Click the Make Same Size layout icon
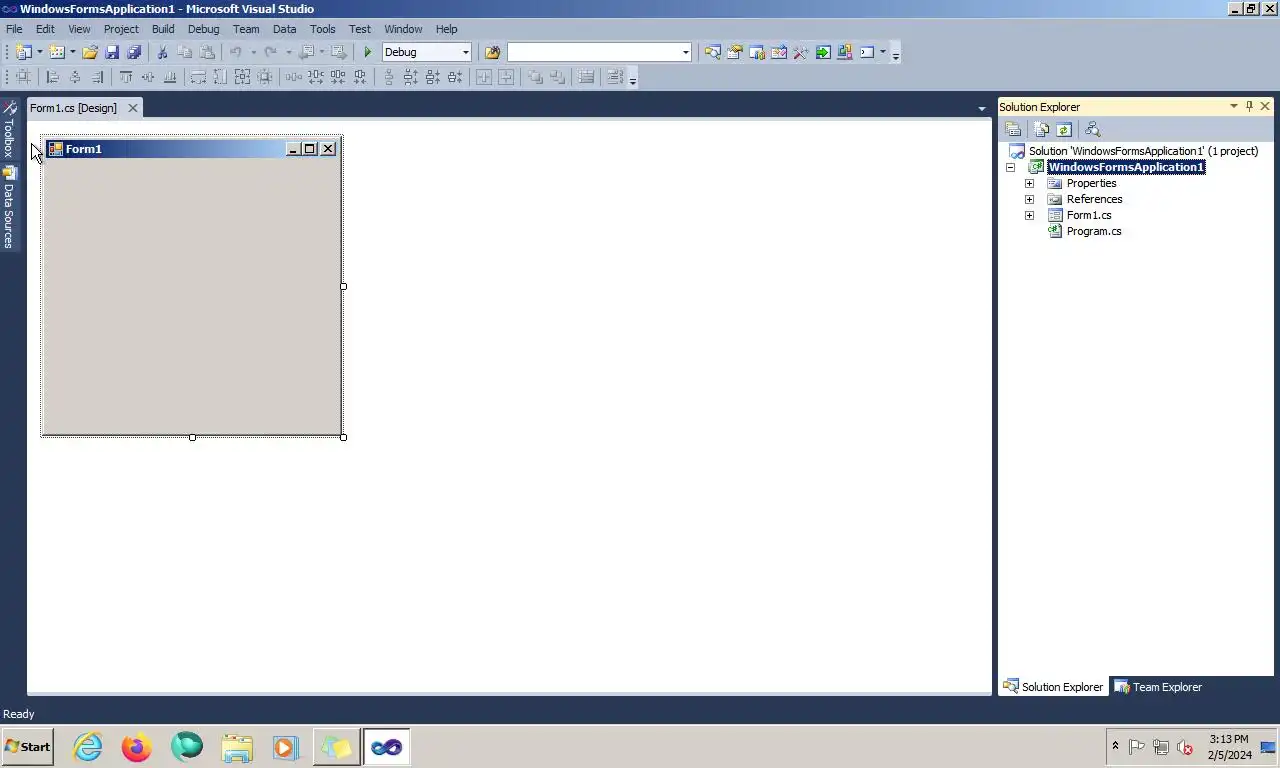Viewport: 1280px width, 768px height. click(242, 77)
